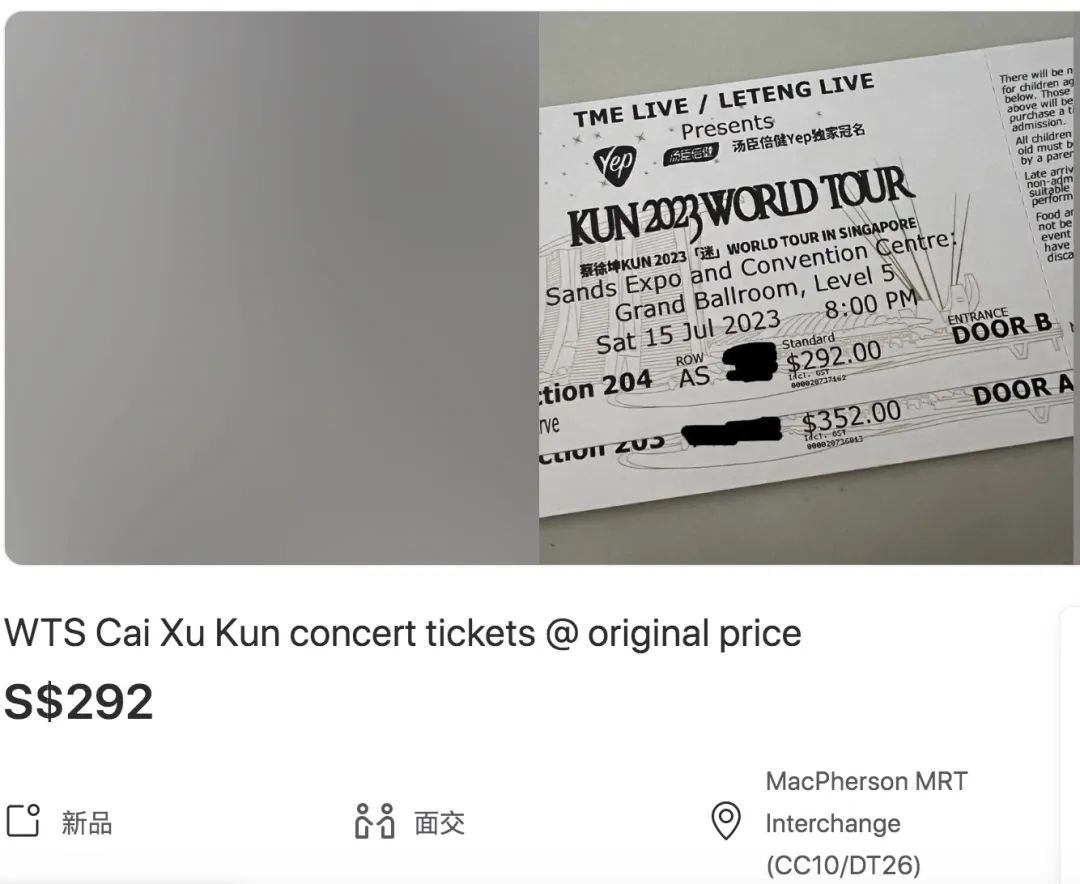The image size is (1080, 884).
Task: Click the S$292 price text
Action: click(x=79, y=702)
